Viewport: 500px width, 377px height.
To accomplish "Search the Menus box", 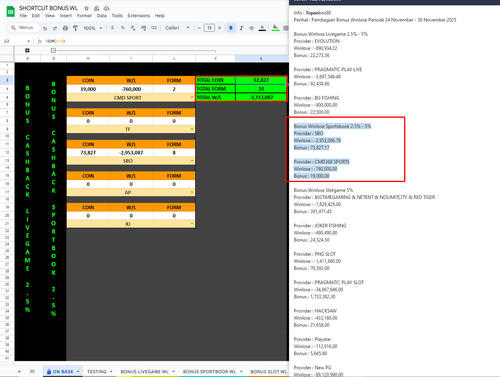I will pos(23,28).
